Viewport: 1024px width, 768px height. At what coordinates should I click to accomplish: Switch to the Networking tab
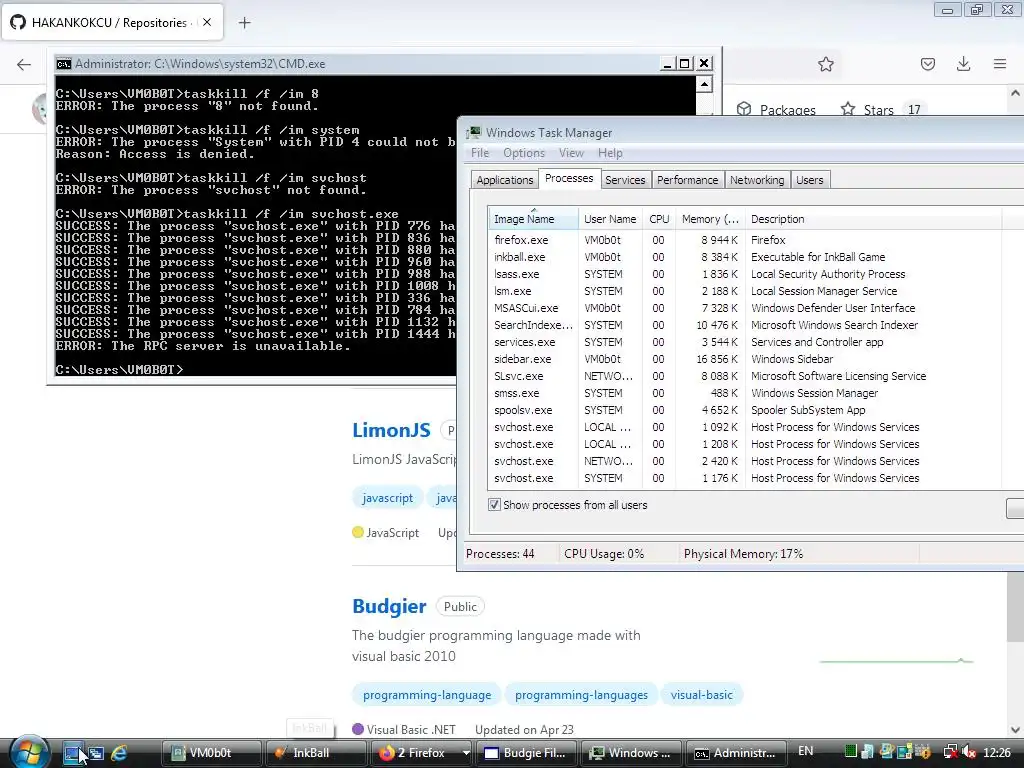(757, 180)
